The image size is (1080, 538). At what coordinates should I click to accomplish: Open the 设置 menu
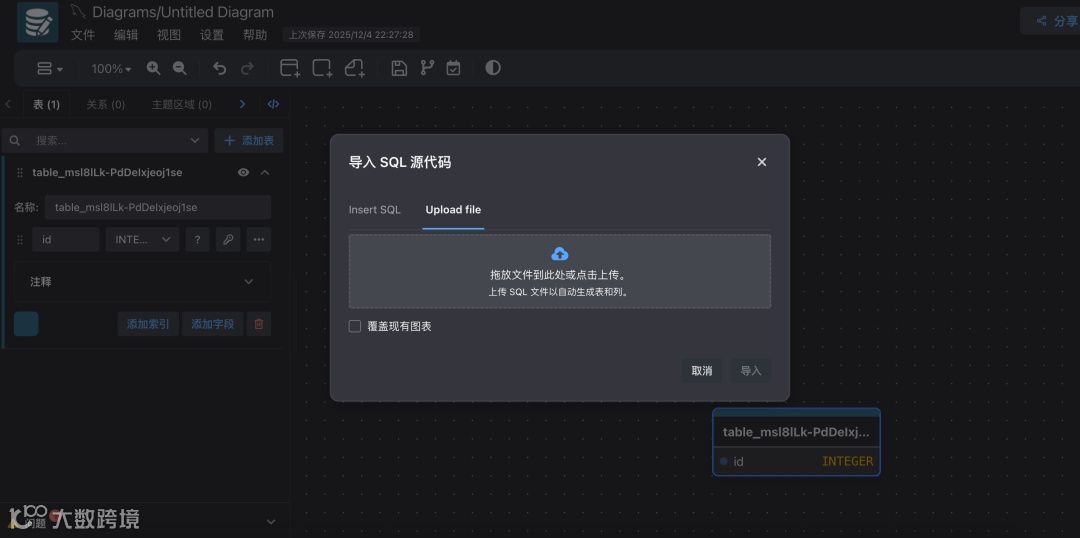click(x=212, y=34)
